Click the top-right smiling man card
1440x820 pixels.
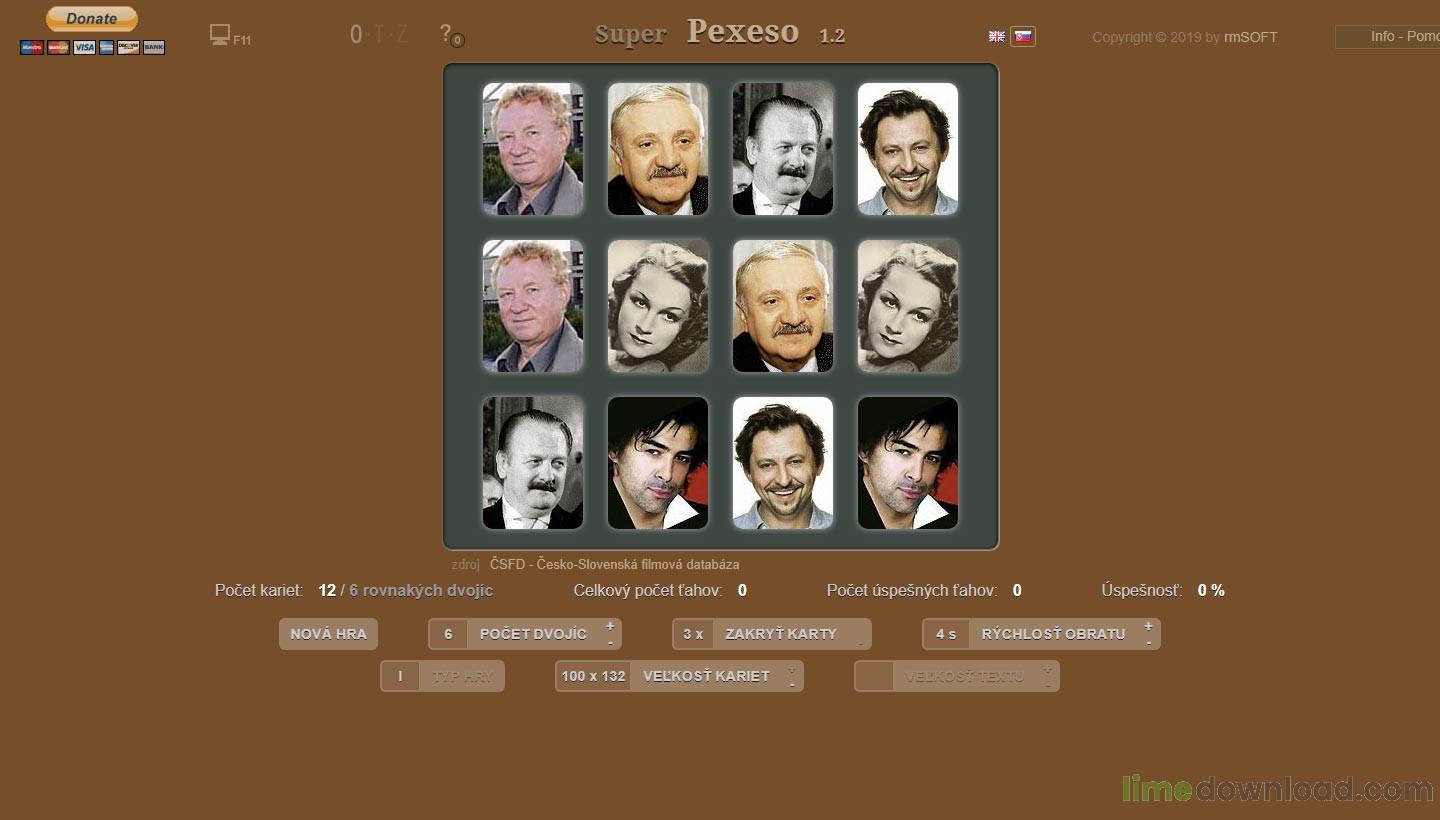click(x=907, y=149)
